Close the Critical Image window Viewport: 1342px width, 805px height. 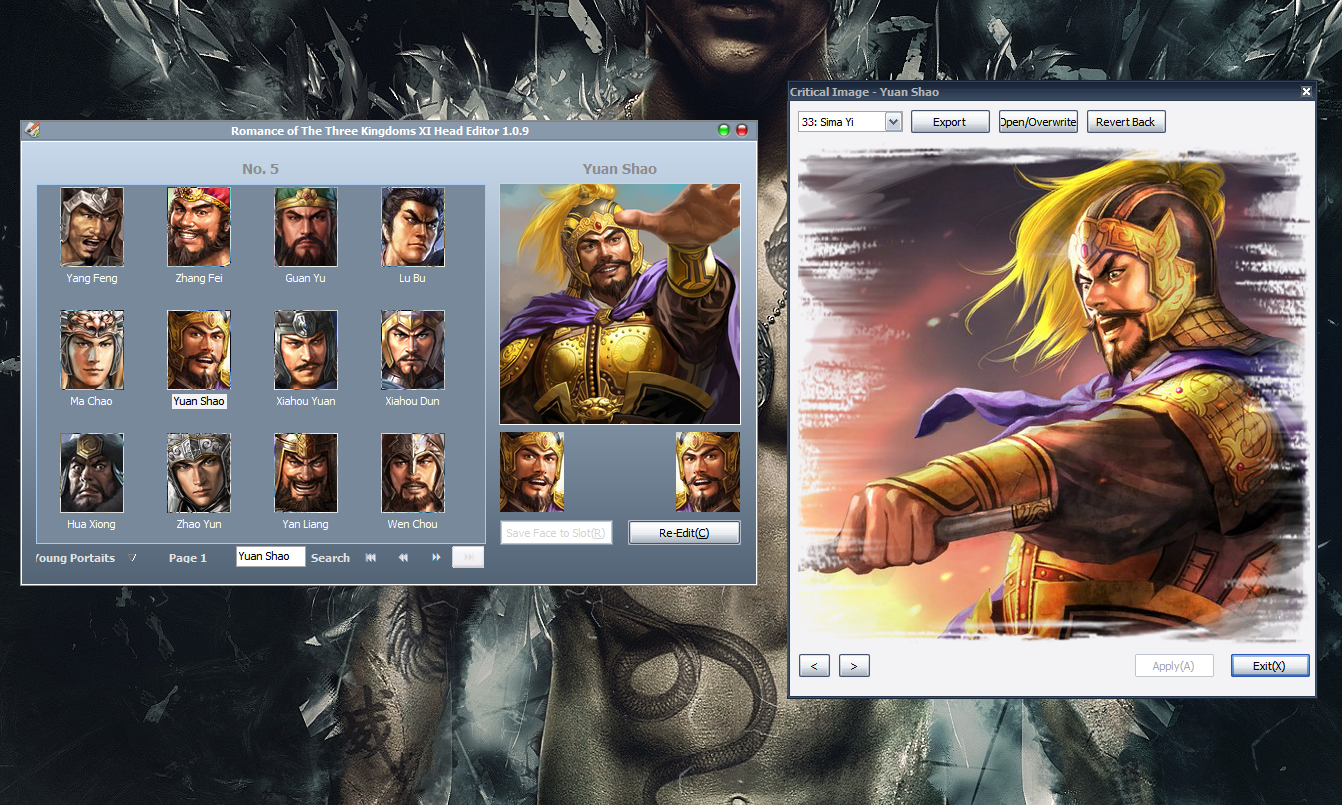[x=1306, y=92]
